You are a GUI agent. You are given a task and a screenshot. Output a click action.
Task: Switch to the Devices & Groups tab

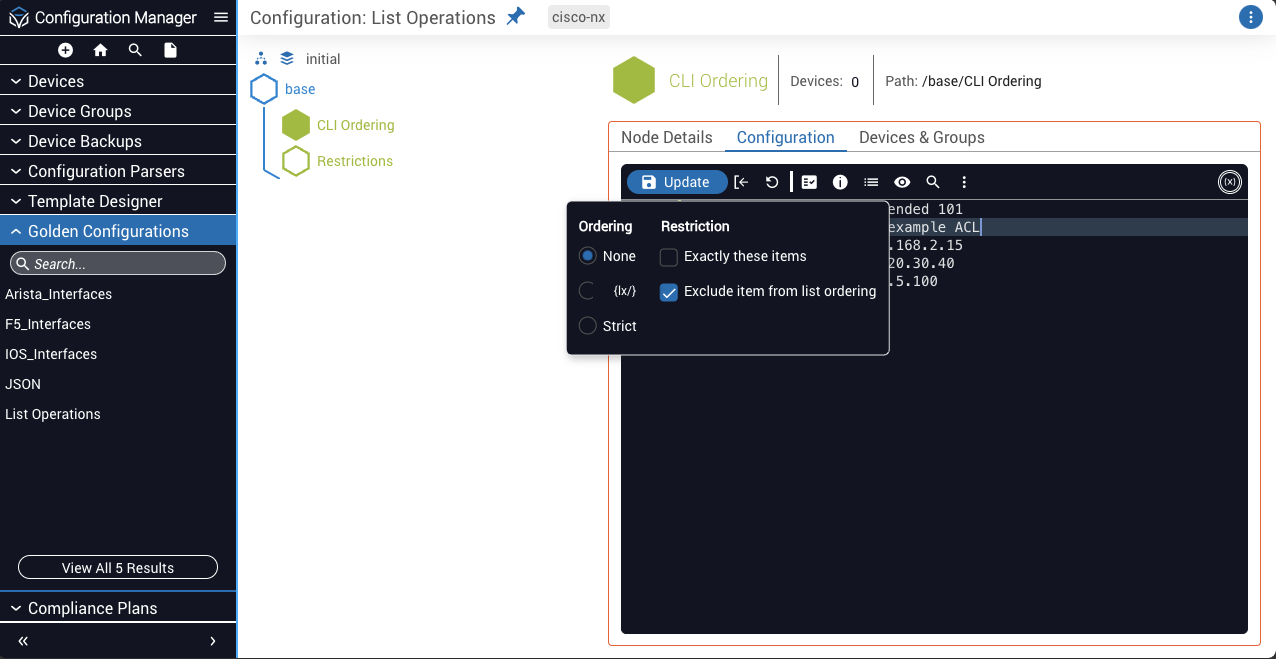click(x=921, y=138)
